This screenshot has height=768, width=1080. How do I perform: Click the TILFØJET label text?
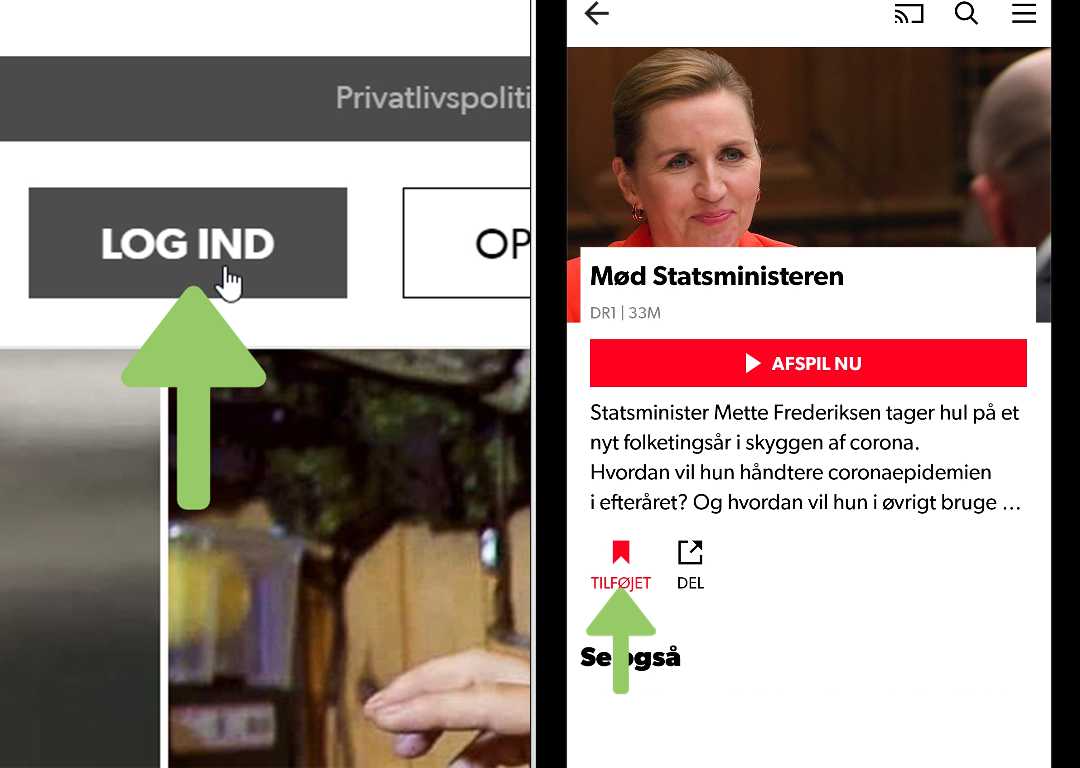point(621,583)
